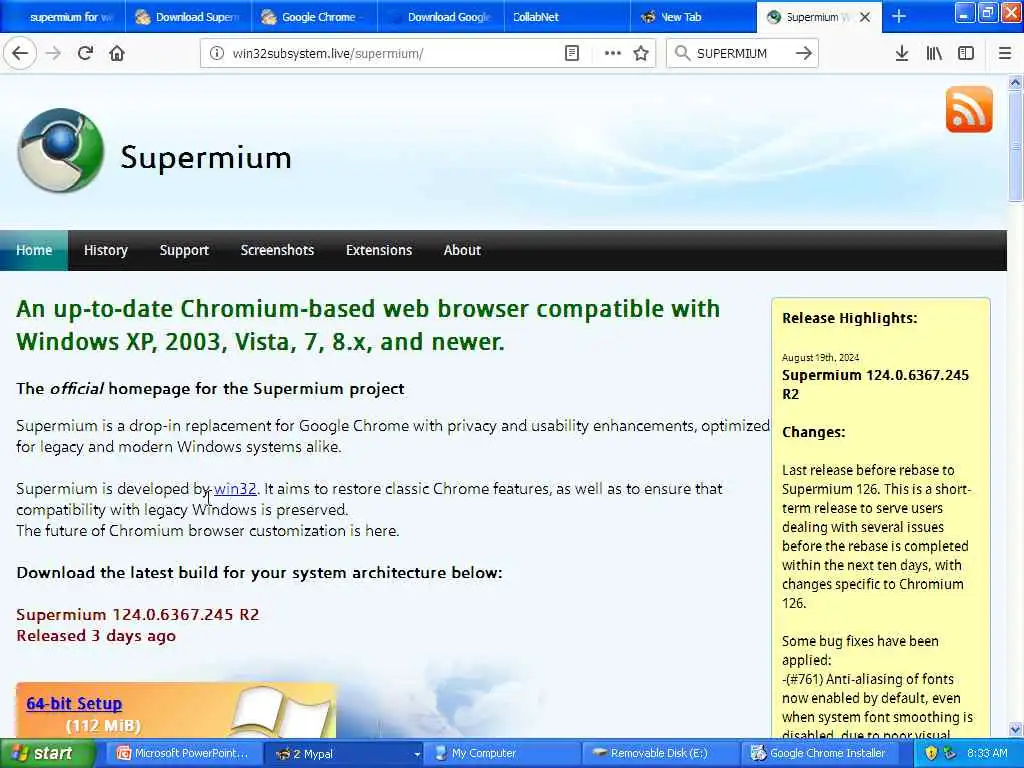Click the page scrollbar up arrow
The image size is (1024, 768).
(1015, 82)
